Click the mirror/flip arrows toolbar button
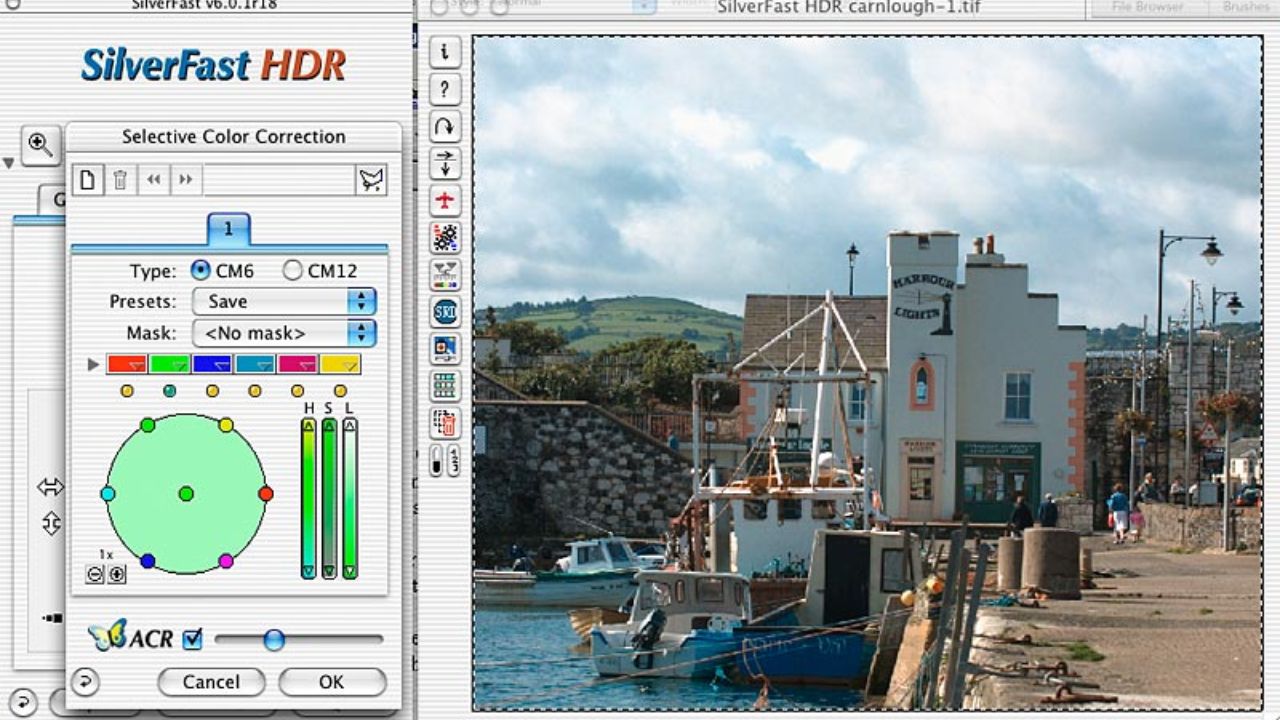This screenshot has width=1280, height=720. [445, 163]
